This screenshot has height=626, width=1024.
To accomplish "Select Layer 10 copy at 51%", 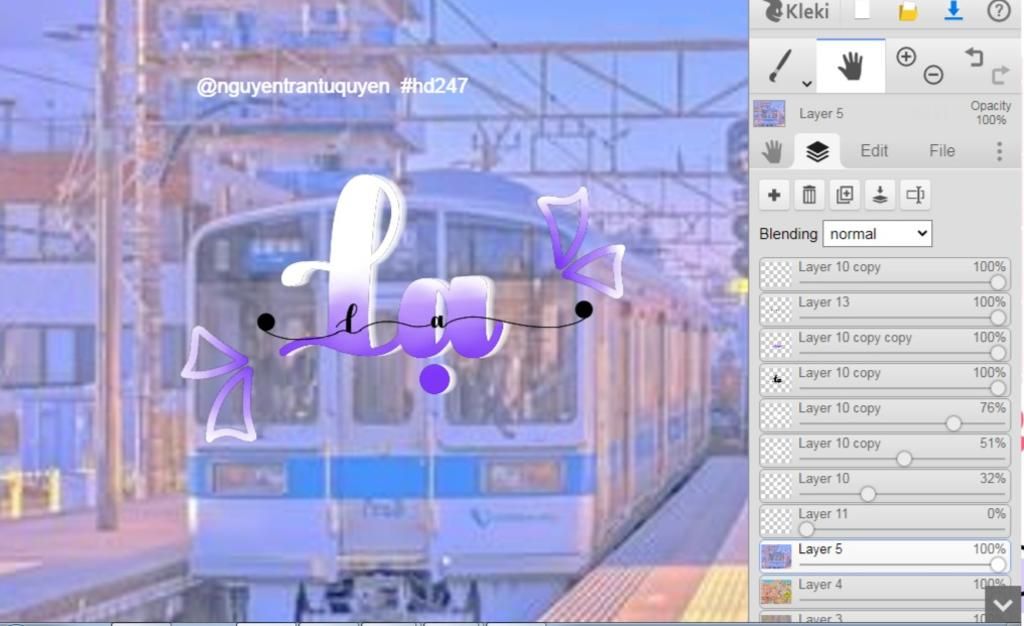I will tap(885, 450).
